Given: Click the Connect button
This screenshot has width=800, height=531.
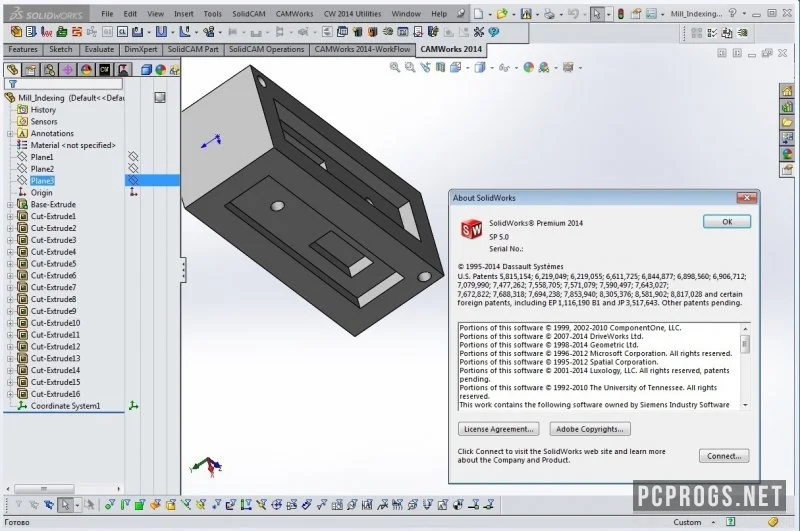Looking at the screenshot, I should point(724,456).
